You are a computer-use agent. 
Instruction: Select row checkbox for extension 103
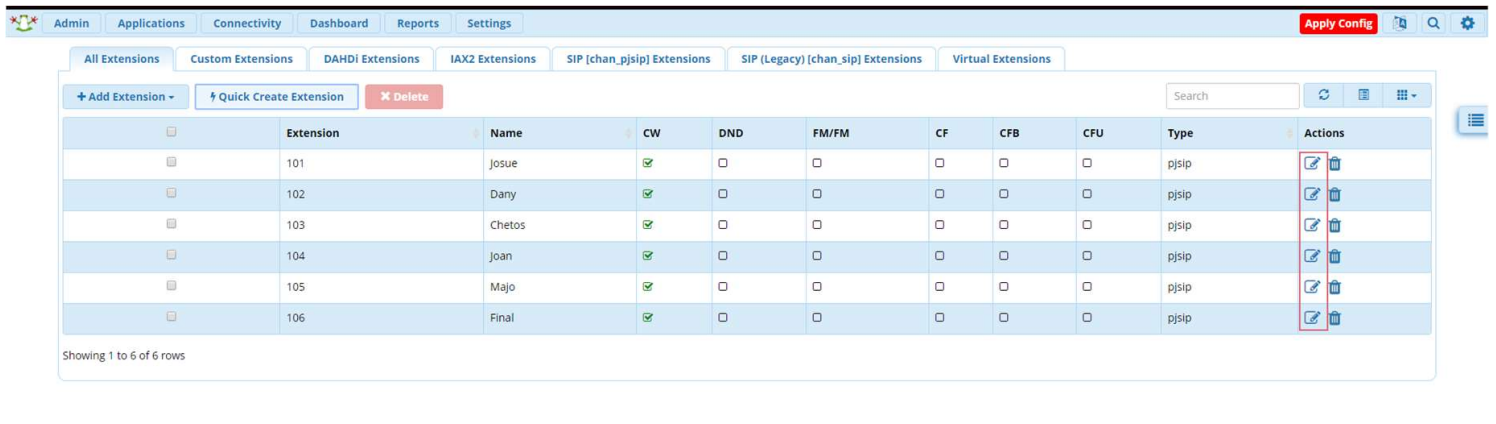(171, 223)
